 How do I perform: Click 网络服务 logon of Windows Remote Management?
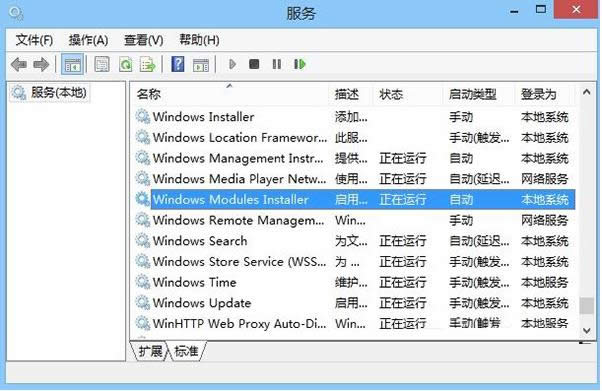(x=544, y=220)
